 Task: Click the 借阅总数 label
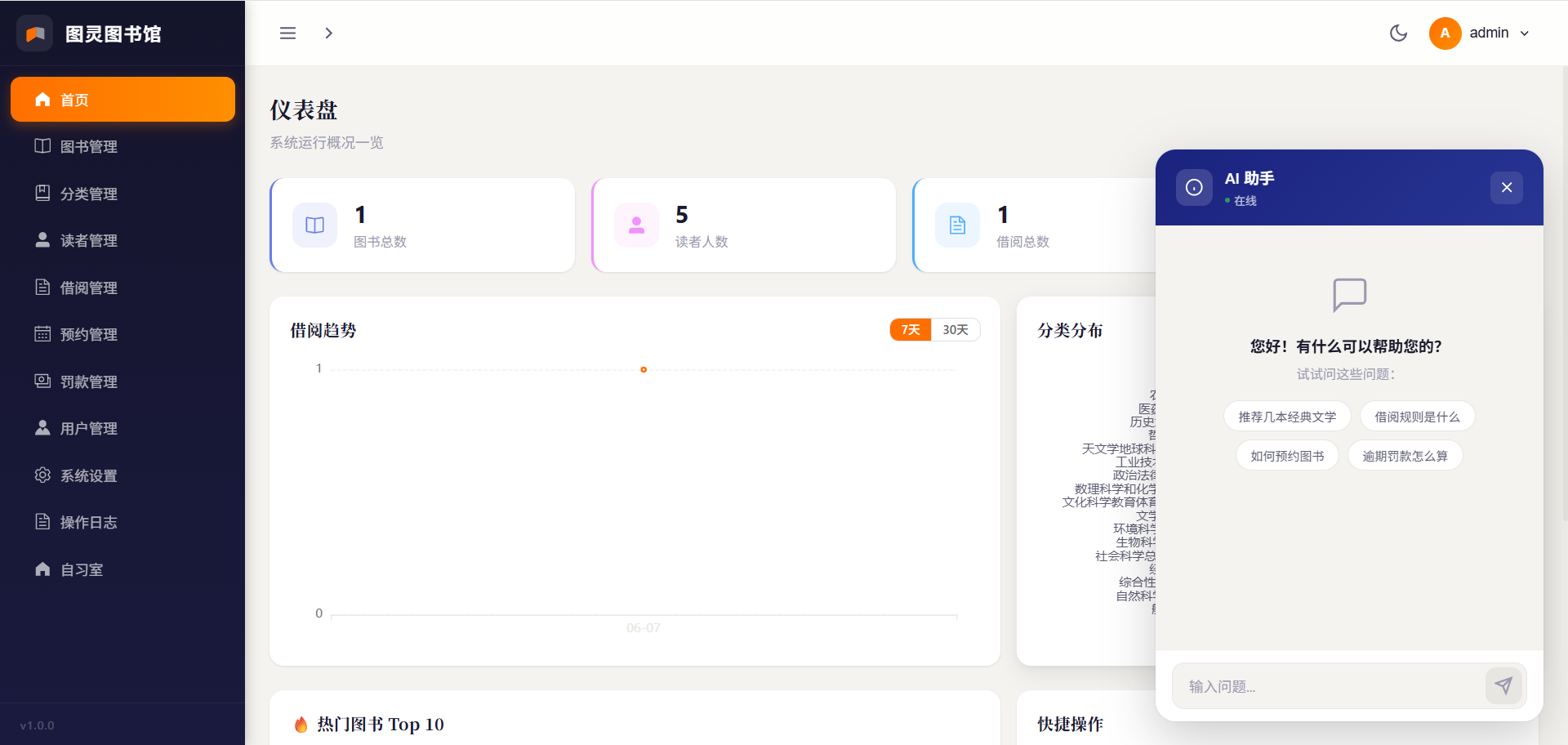click(1022, 242)
